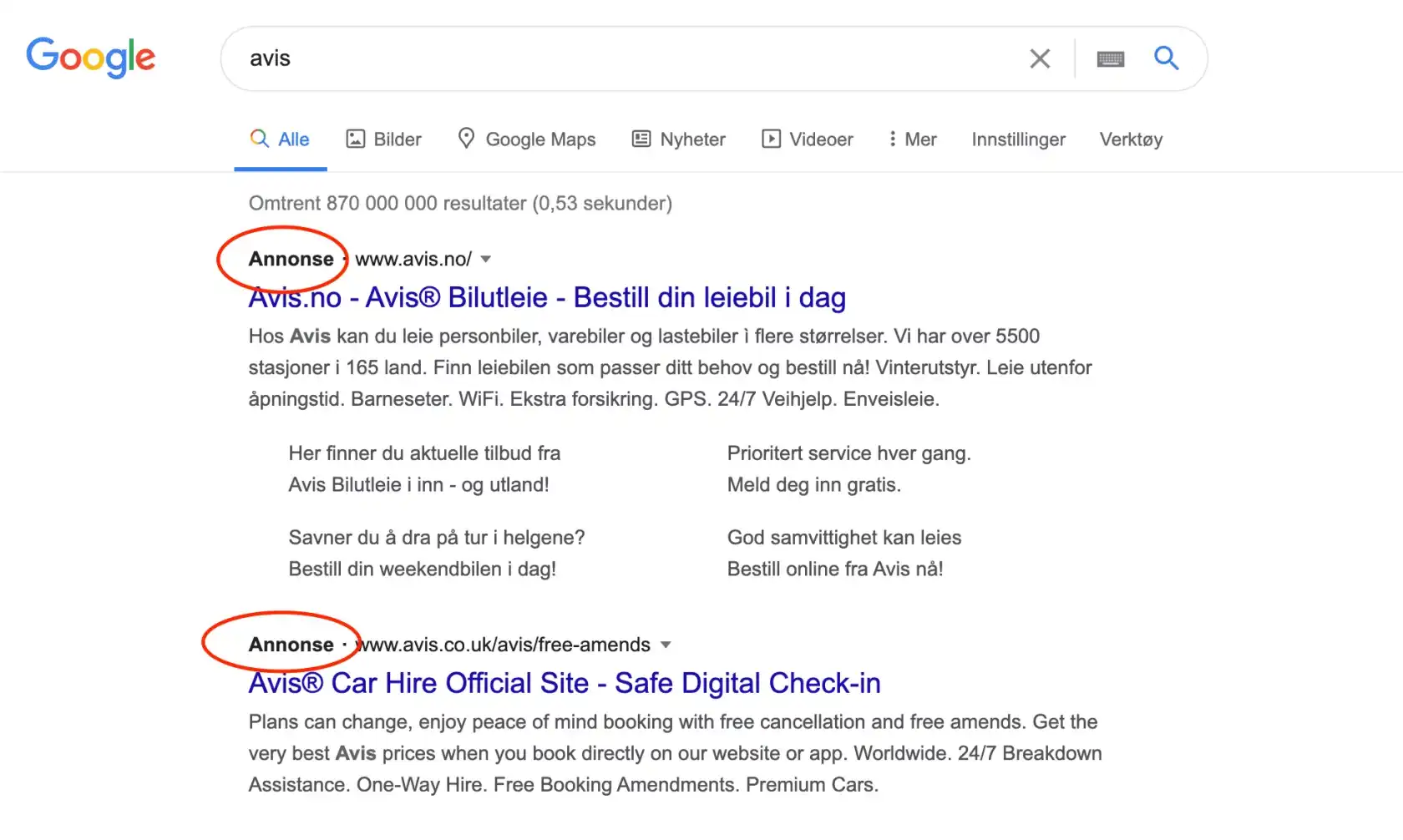Click the Videoer play icon
This screenshot has height=840, width=1403.
pos(770,139)
